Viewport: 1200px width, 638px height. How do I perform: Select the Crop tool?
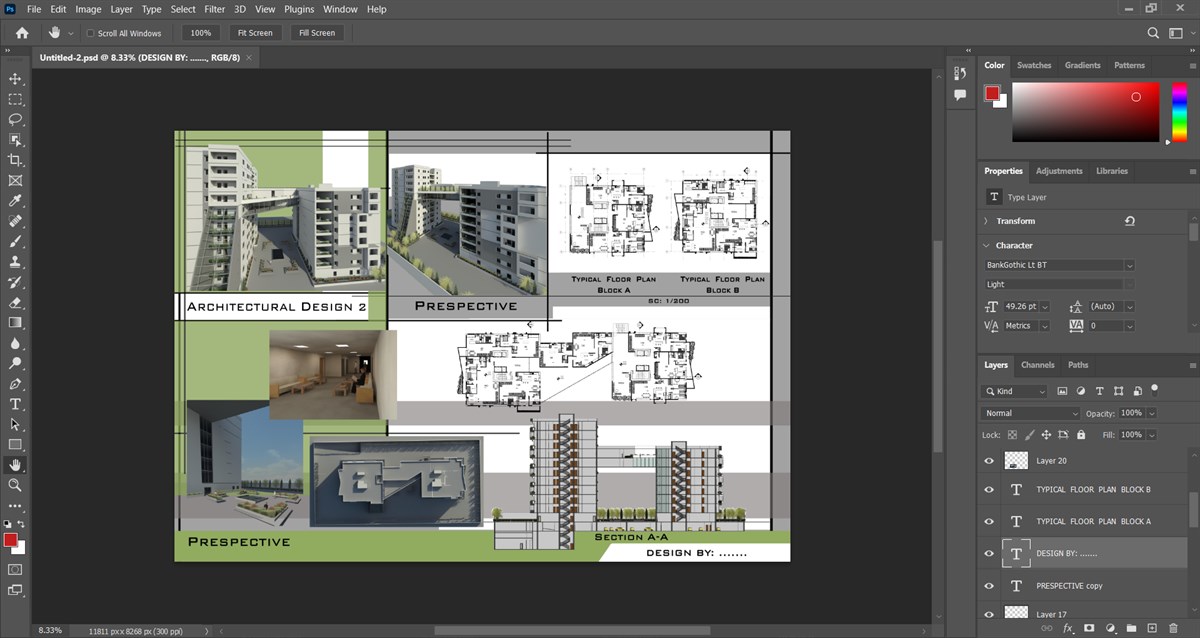[x=15, y=160]
